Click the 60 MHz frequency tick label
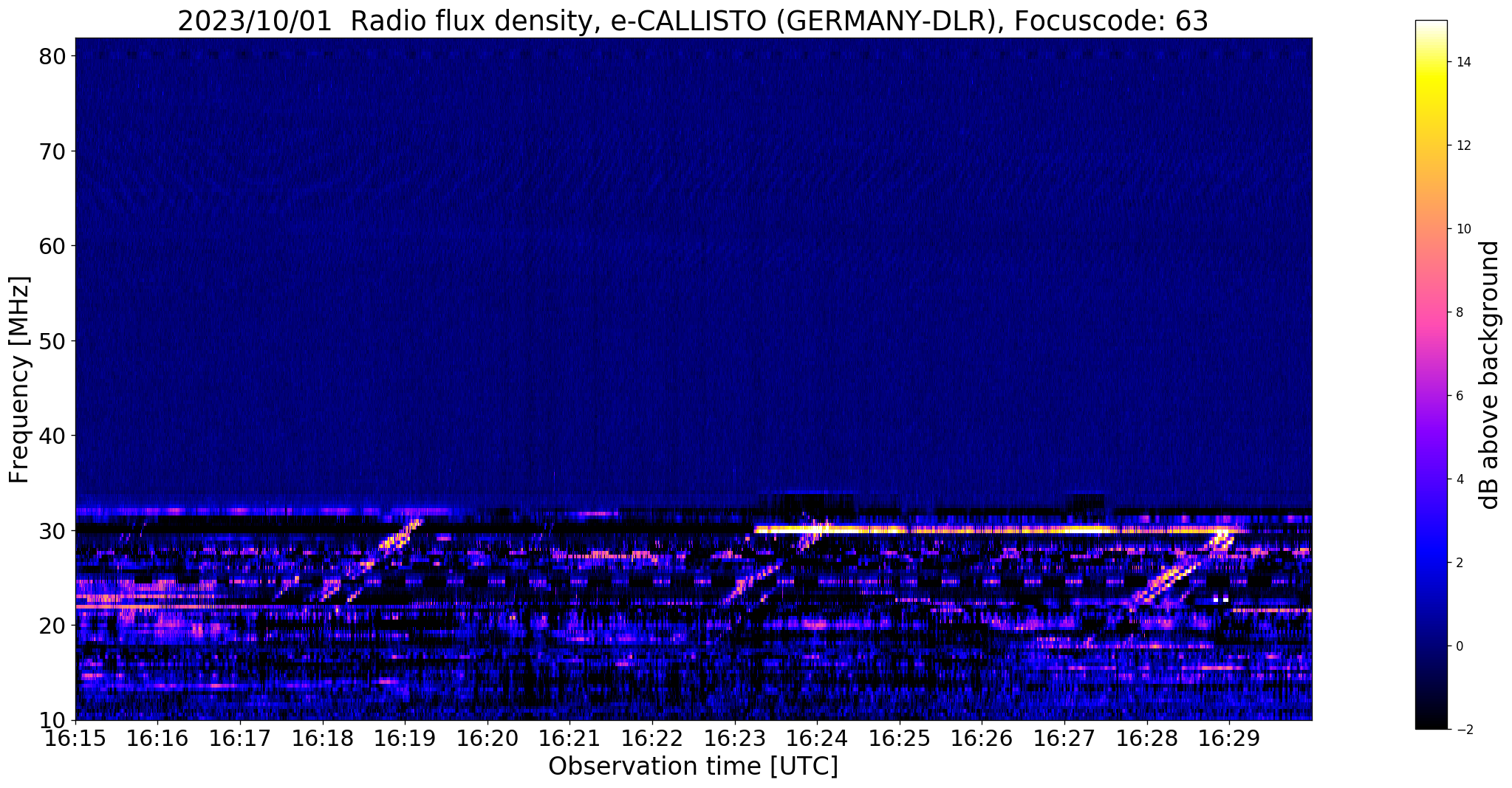Image resolution: width=1512 pixels, height=788 pixels. (x=53, y=246)
